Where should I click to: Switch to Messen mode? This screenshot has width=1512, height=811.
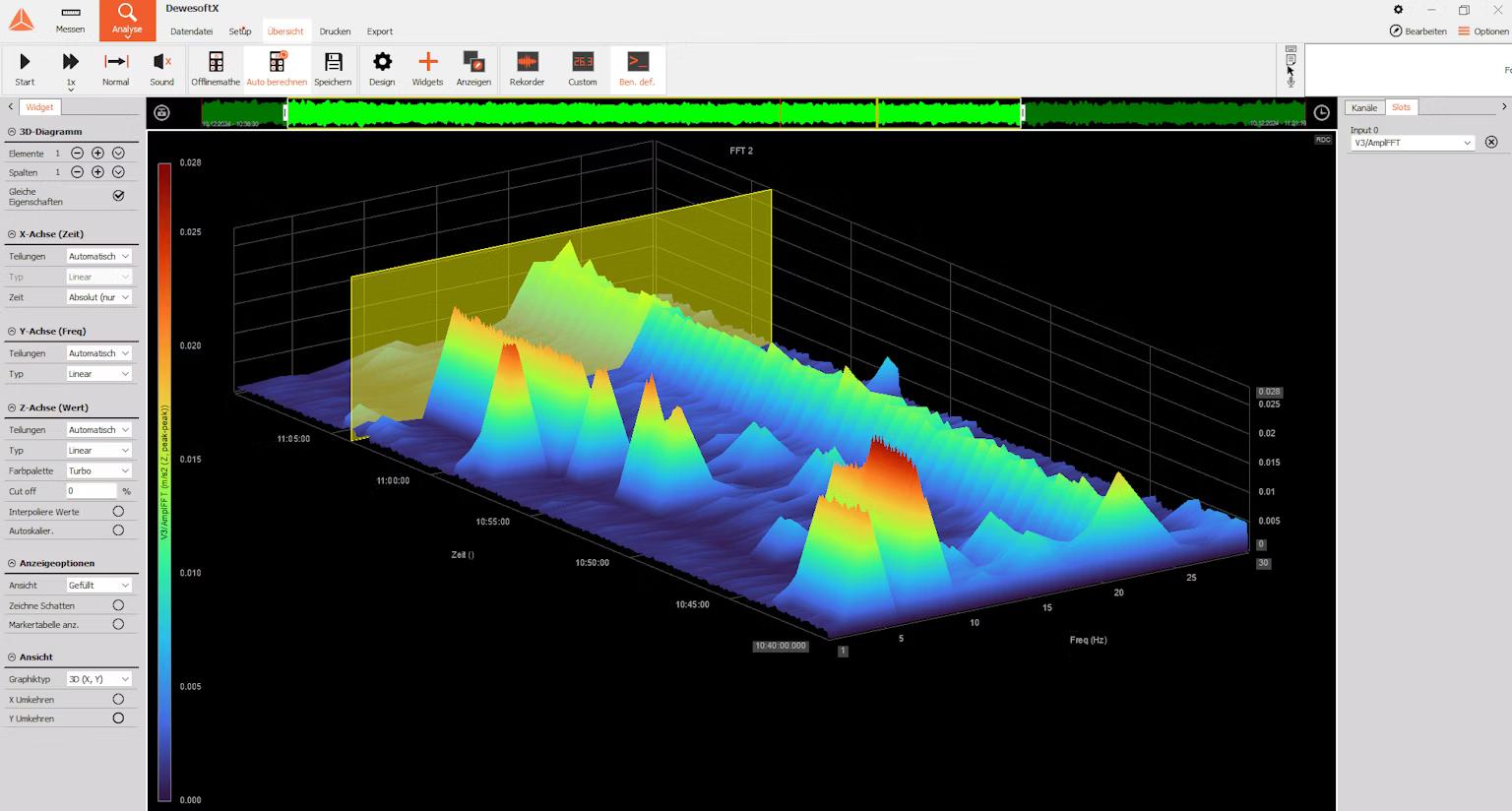(70, 20)
